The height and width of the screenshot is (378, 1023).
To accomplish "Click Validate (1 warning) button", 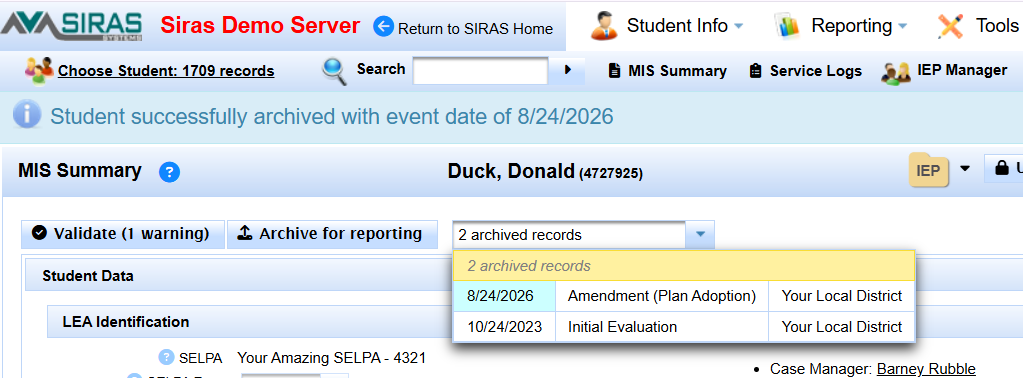I will coord(122,234).
